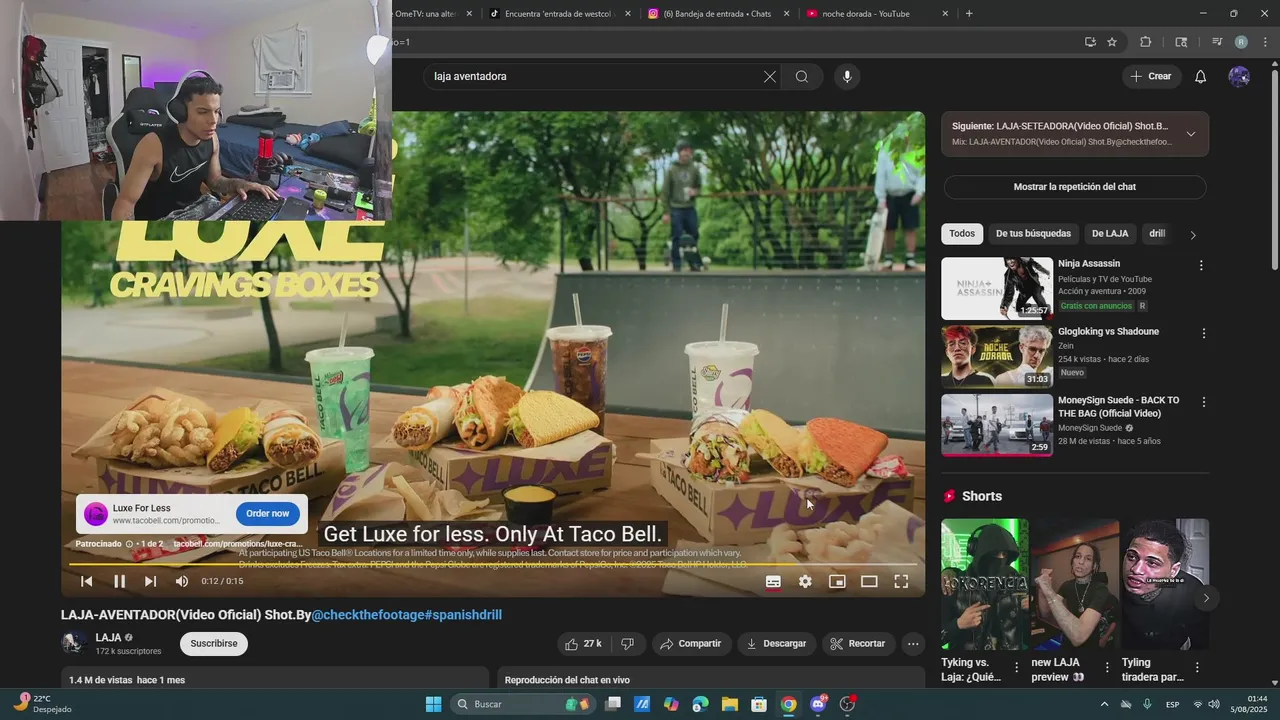Open the @checkthefootage link
The image size is (1280, 720).
(x=367, y=615)
